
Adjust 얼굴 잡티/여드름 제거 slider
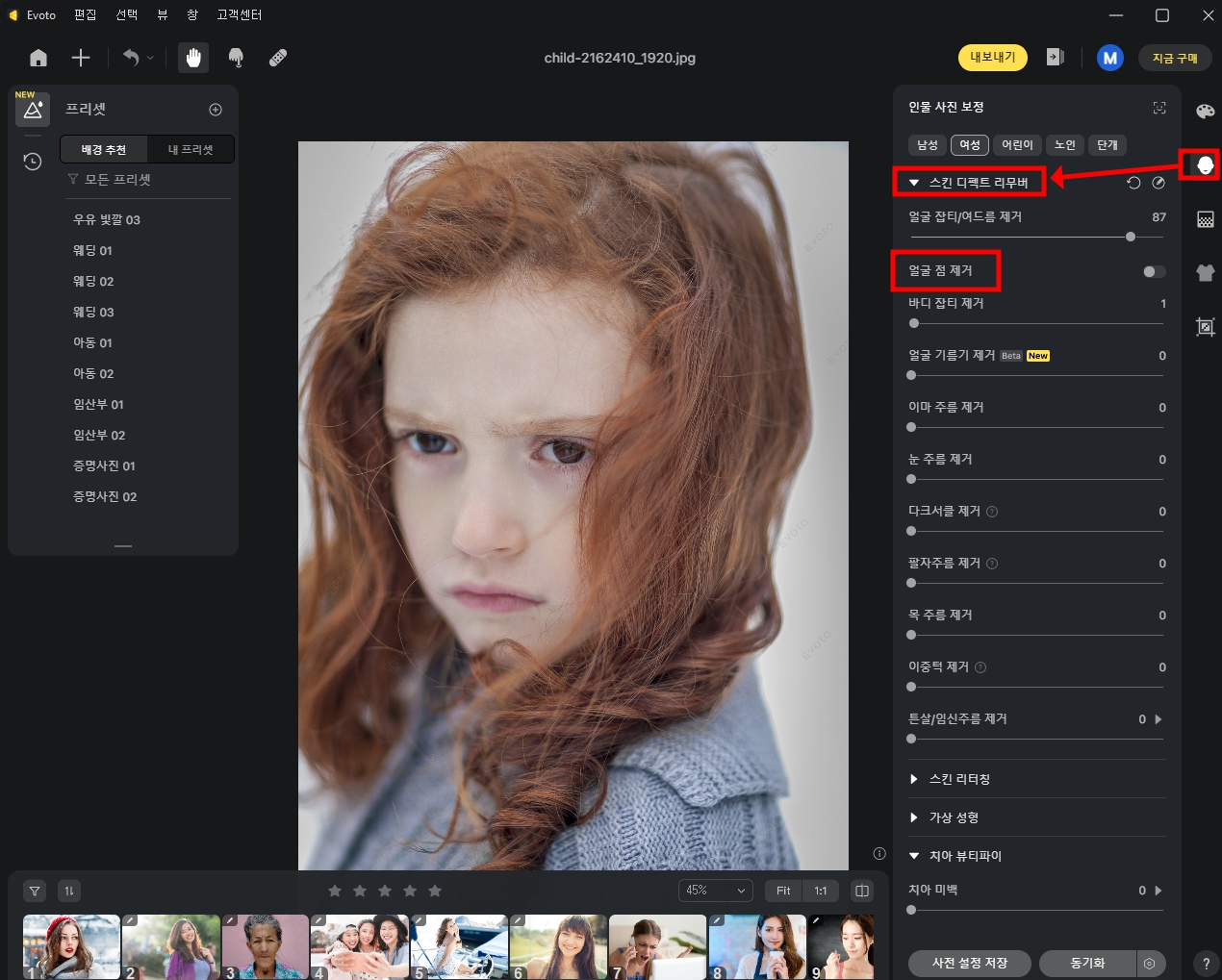pos(1037,237)
